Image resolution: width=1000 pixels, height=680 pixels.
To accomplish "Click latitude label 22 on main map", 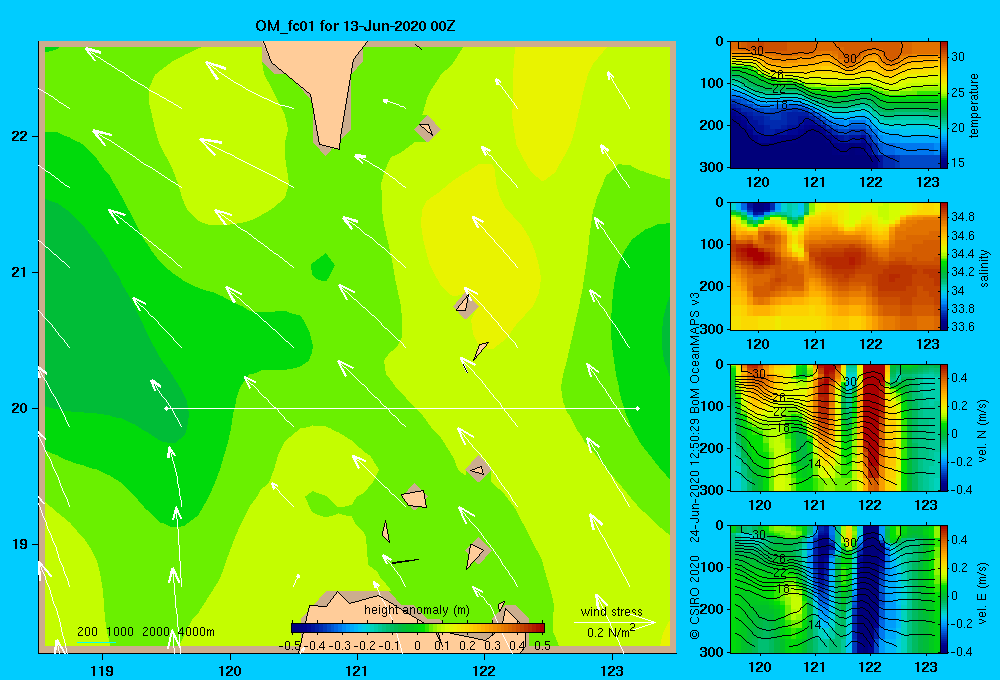I will point(20,136).
